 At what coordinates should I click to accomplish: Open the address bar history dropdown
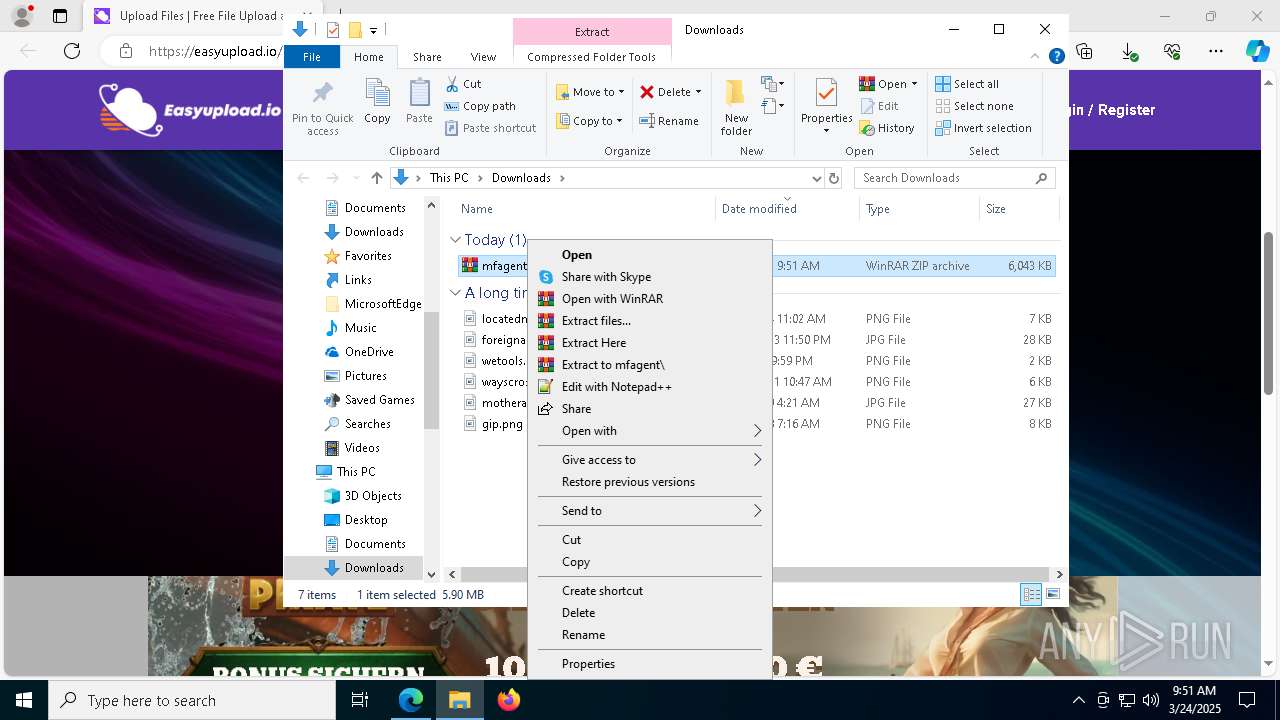816,178
